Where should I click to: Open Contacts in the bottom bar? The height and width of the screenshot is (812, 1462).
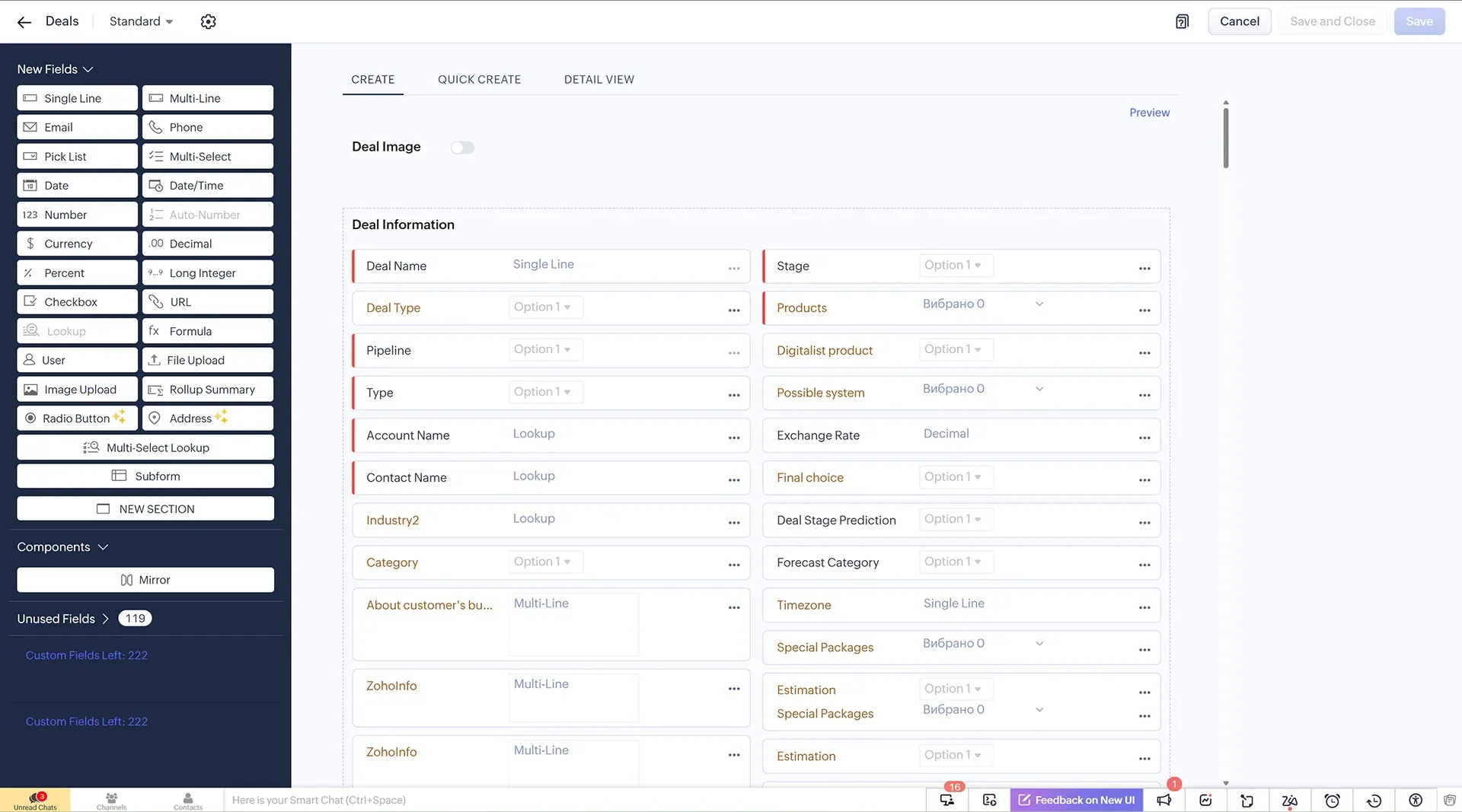click(x=188, y=801)
